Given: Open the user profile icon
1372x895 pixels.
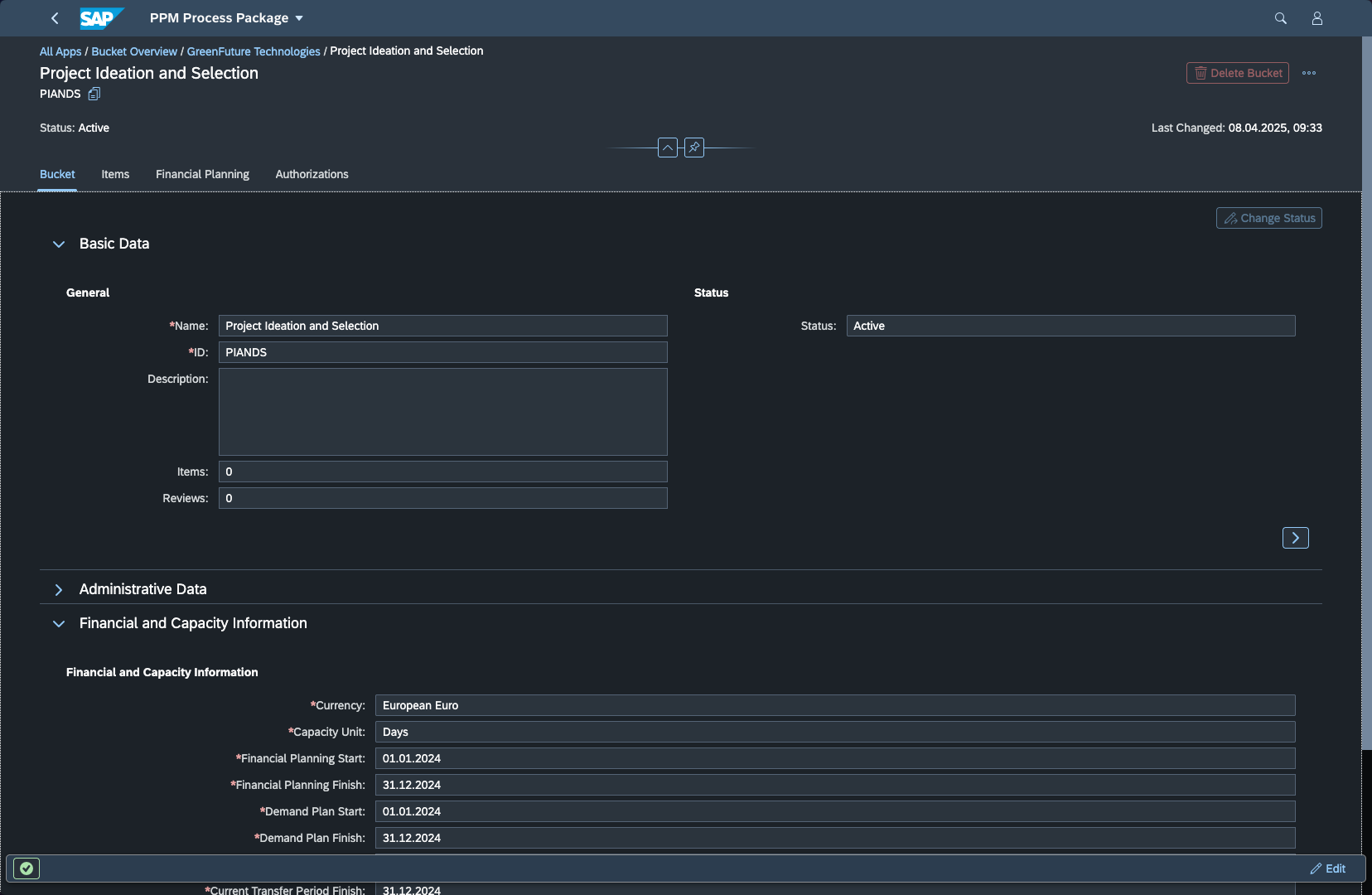Looking at the screenshot, I should pyautogui.click(x=1316, y=18).
